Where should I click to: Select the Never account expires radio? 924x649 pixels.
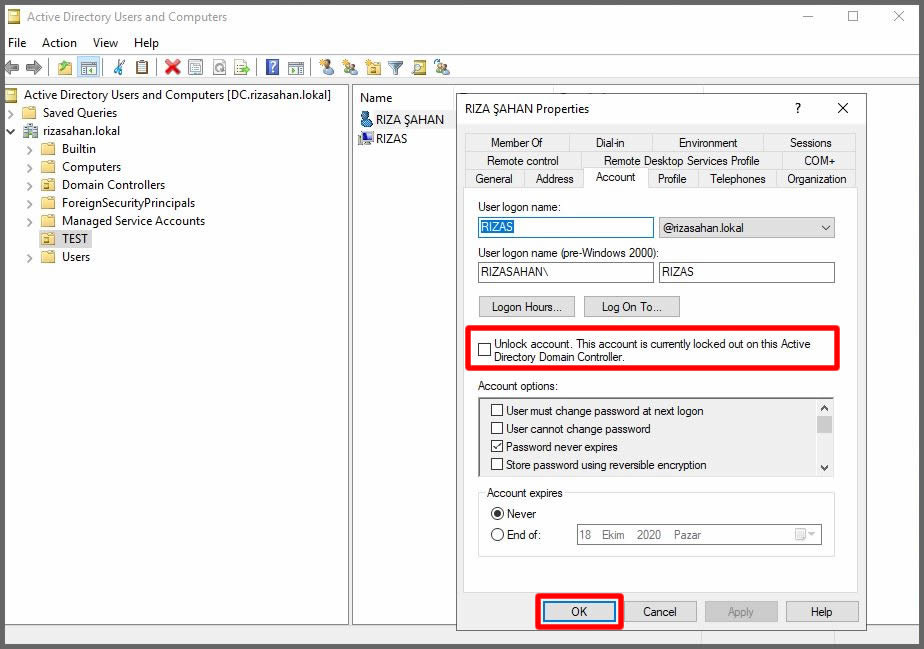[x=497, y=513]
